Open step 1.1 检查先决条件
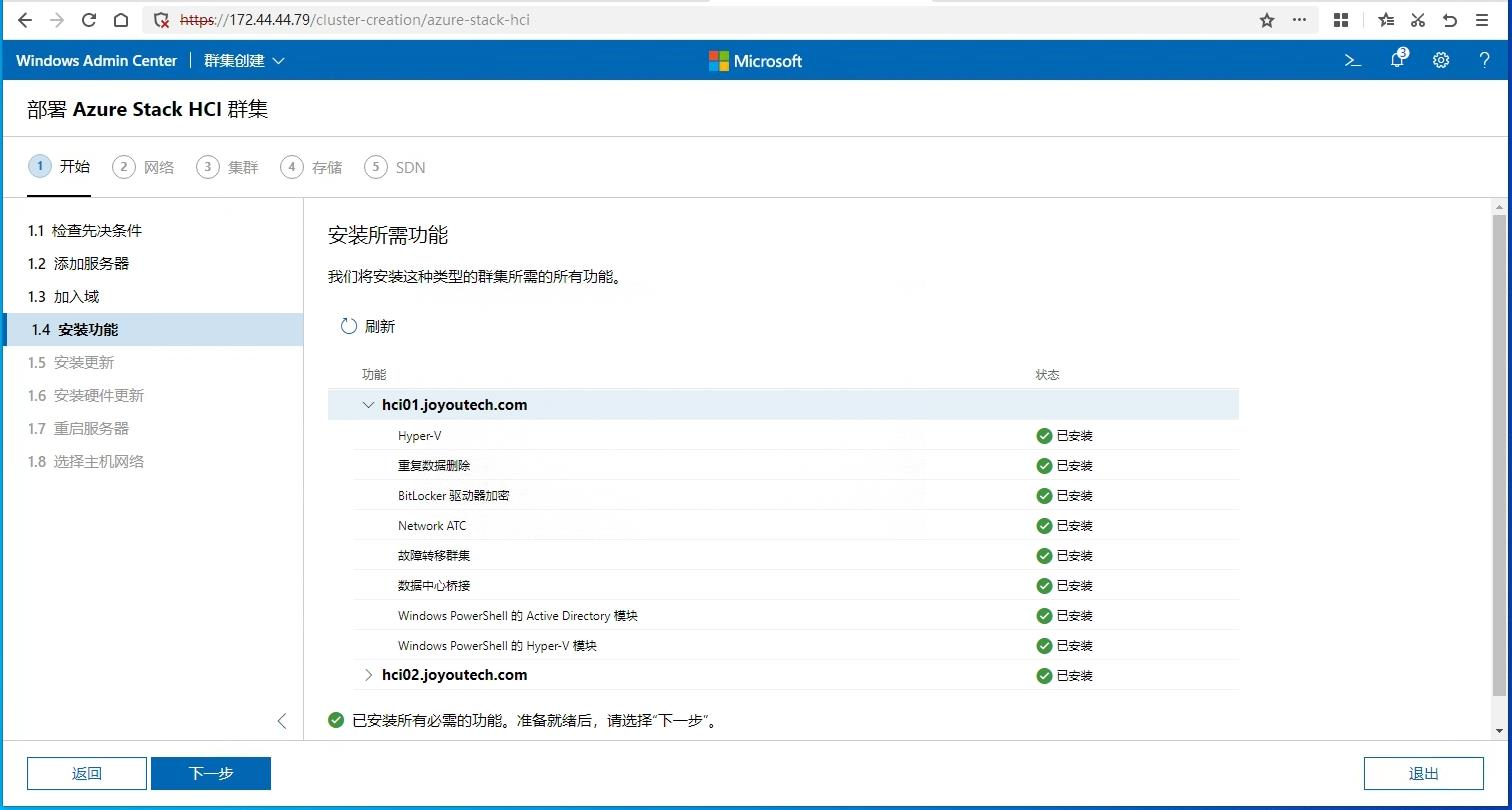The width and height of the screenshot is (1512, 810). [153, 231]
